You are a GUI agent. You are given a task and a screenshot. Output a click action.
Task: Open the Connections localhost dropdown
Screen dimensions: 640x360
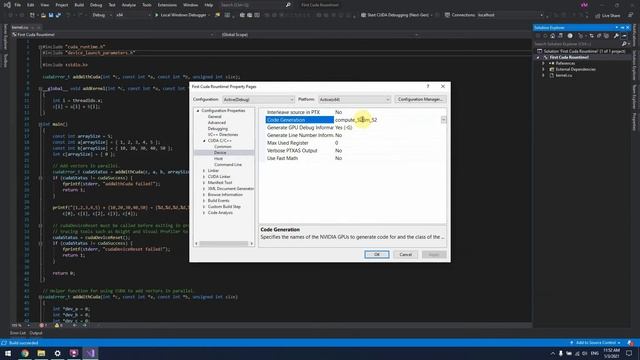510,15
